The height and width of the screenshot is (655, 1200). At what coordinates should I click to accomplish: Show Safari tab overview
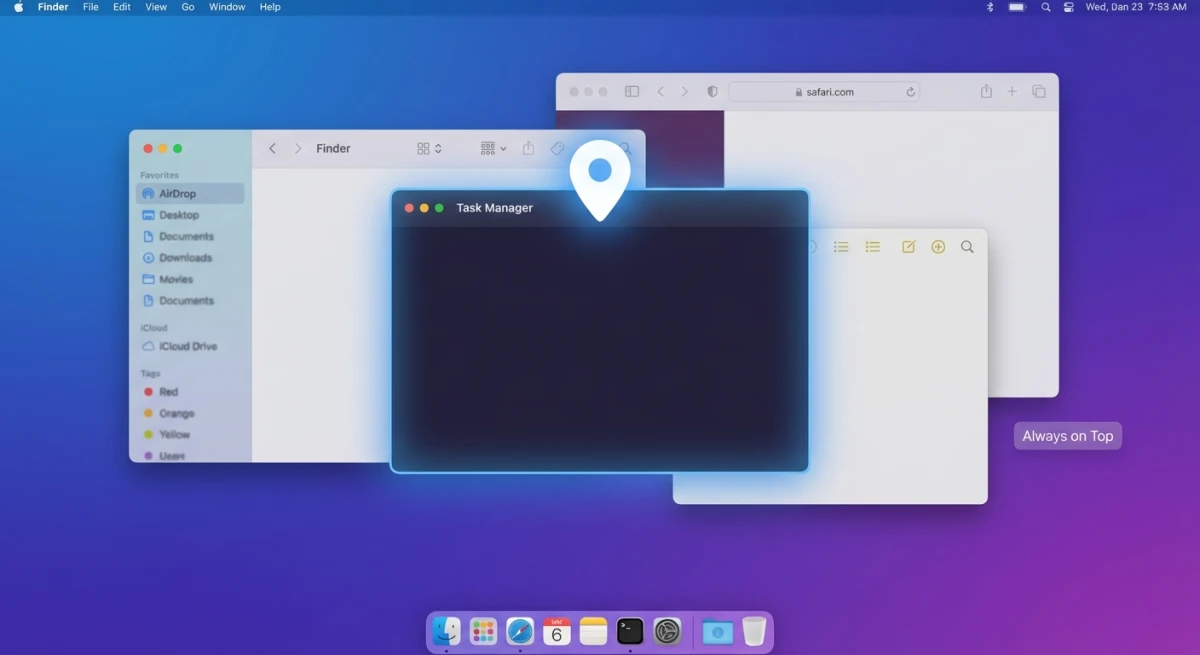[x=1039, y=91]
